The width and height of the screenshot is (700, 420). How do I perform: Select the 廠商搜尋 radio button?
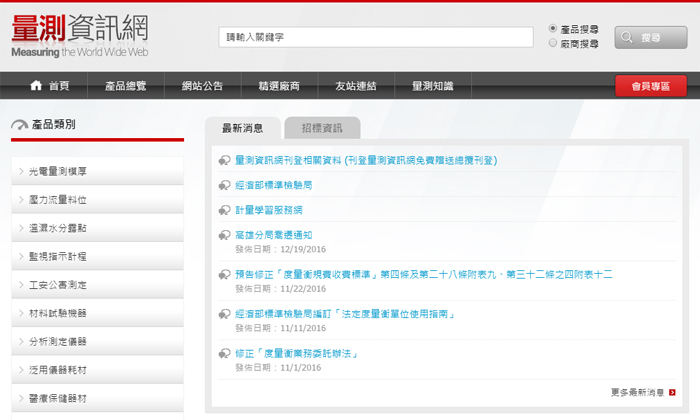tap(553, 44)
